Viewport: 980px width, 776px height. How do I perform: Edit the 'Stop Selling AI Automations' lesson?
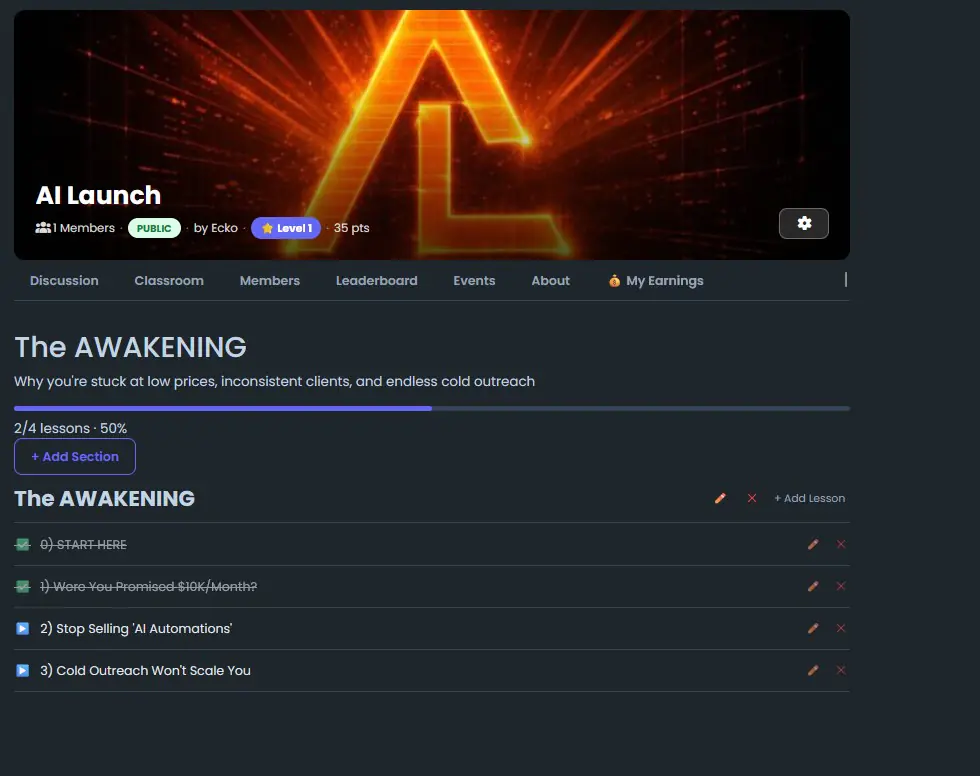[813, 628]
